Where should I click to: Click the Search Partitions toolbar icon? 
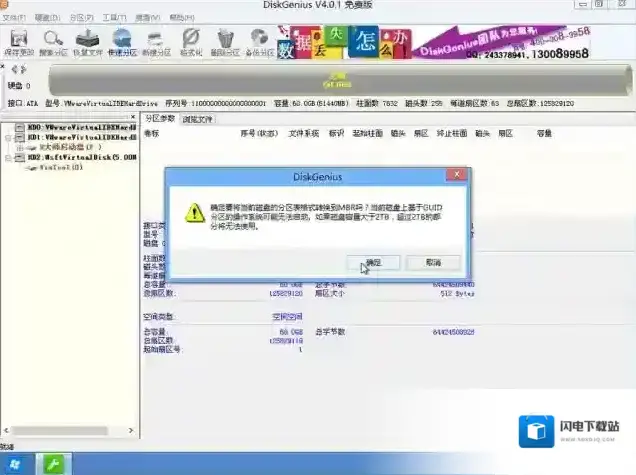pyautogui.click(x=52, y=41)
